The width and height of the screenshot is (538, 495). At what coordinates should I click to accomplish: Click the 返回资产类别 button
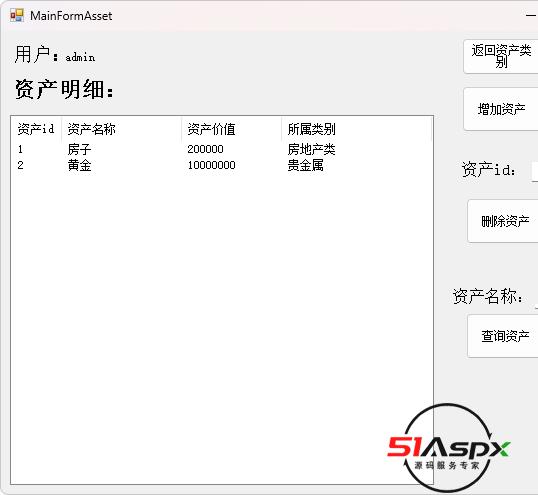[x=501, y=56]
